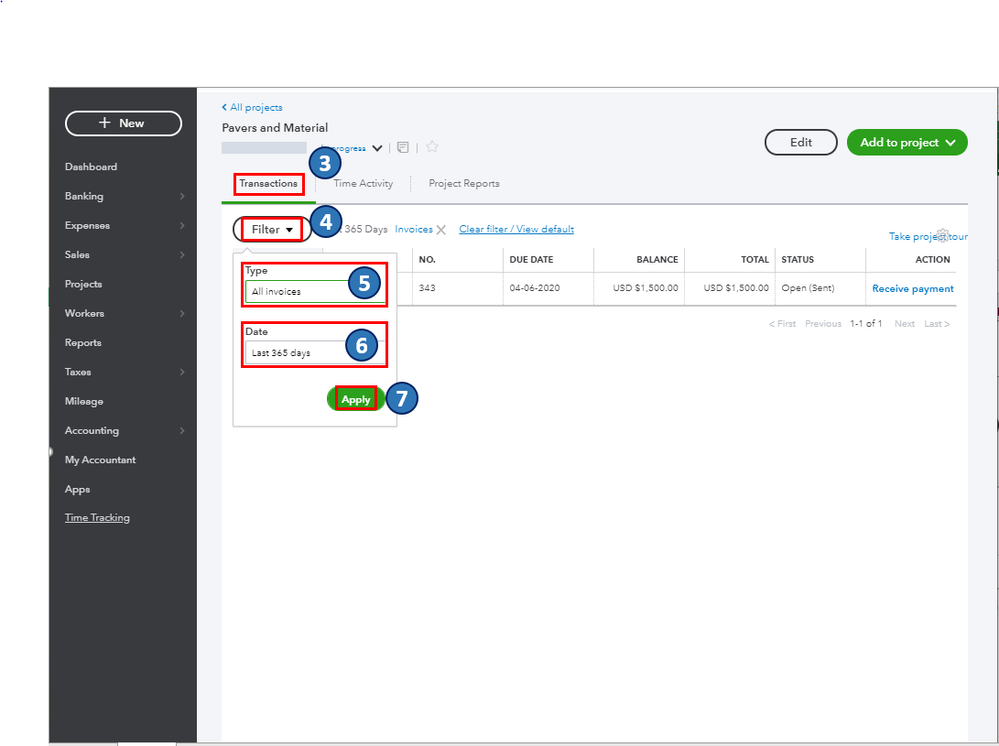Go back to All projects
Viewport: 999px width, 746px height.
pos(252,108)
